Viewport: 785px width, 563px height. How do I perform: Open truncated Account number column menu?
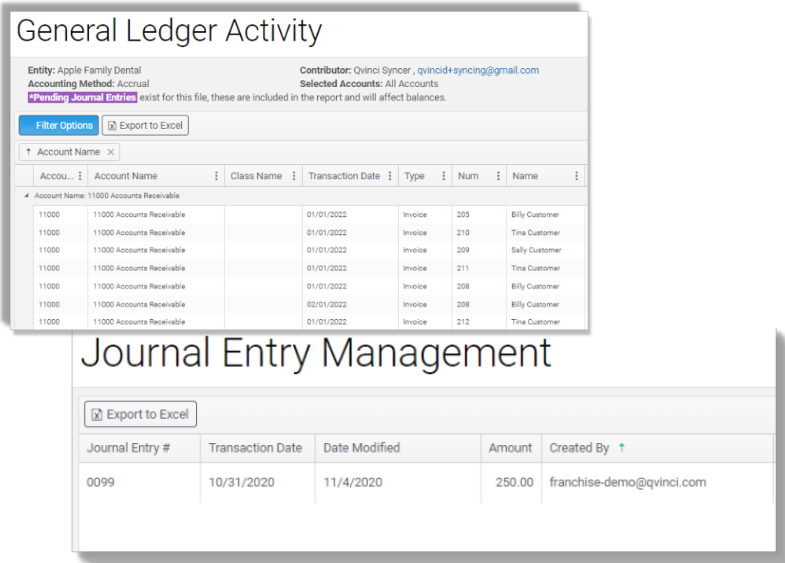click(79, 176)
